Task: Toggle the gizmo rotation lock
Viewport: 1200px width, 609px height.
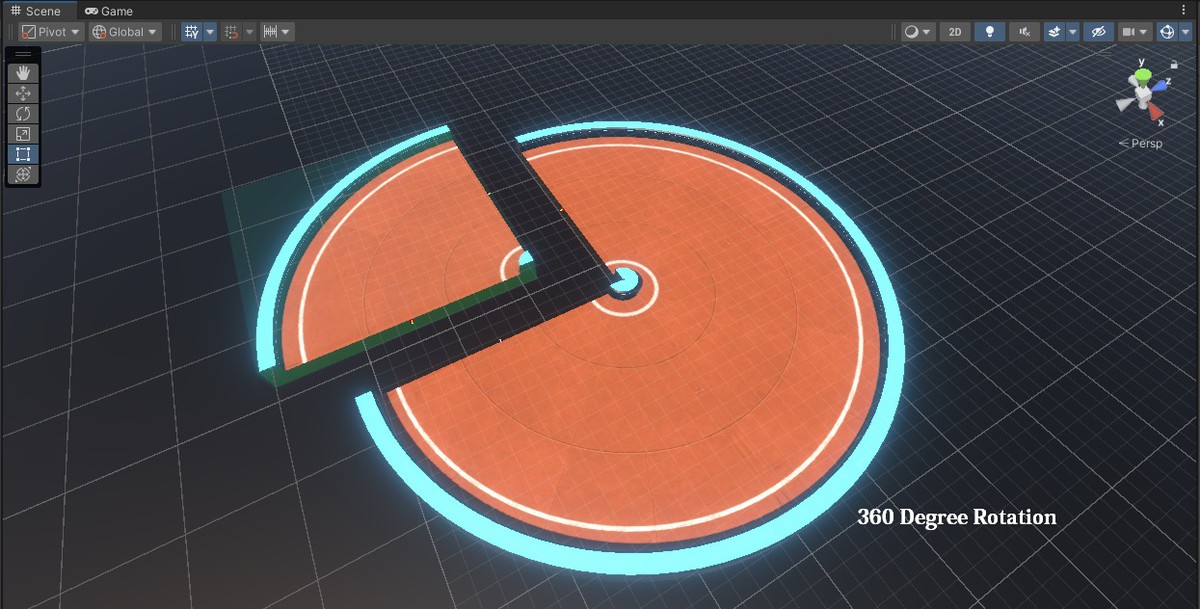Action: pyautogui.click(x=1174, y=63)
